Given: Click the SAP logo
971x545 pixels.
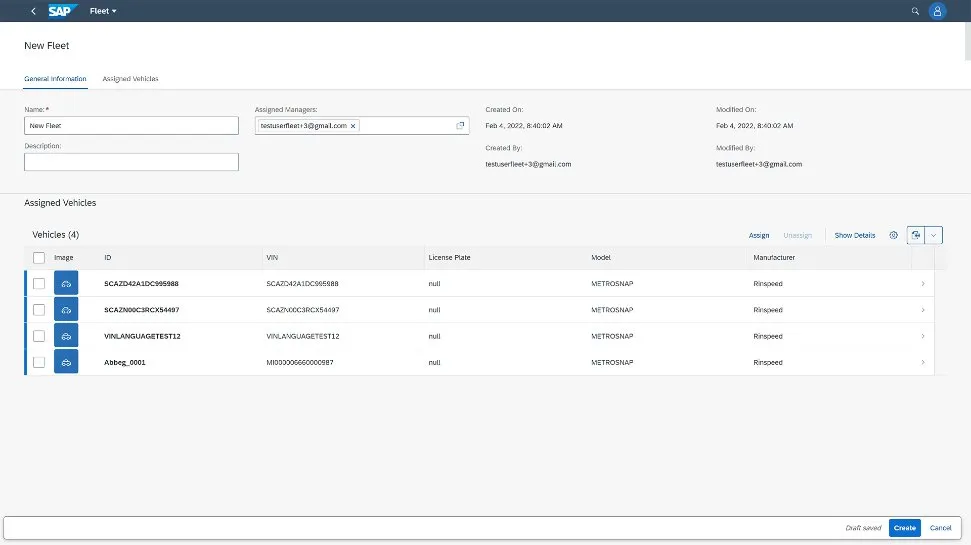Looking at the screenshot, I should [x=63, y=11].
